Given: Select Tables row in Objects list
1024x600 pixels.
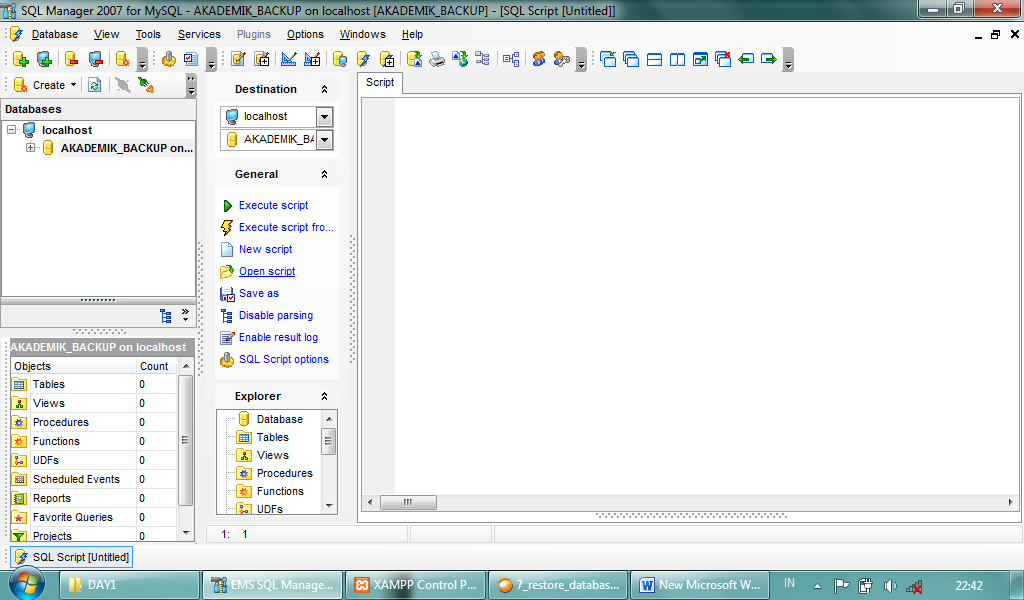Looking at the screenshot, I should coord(94,385).
